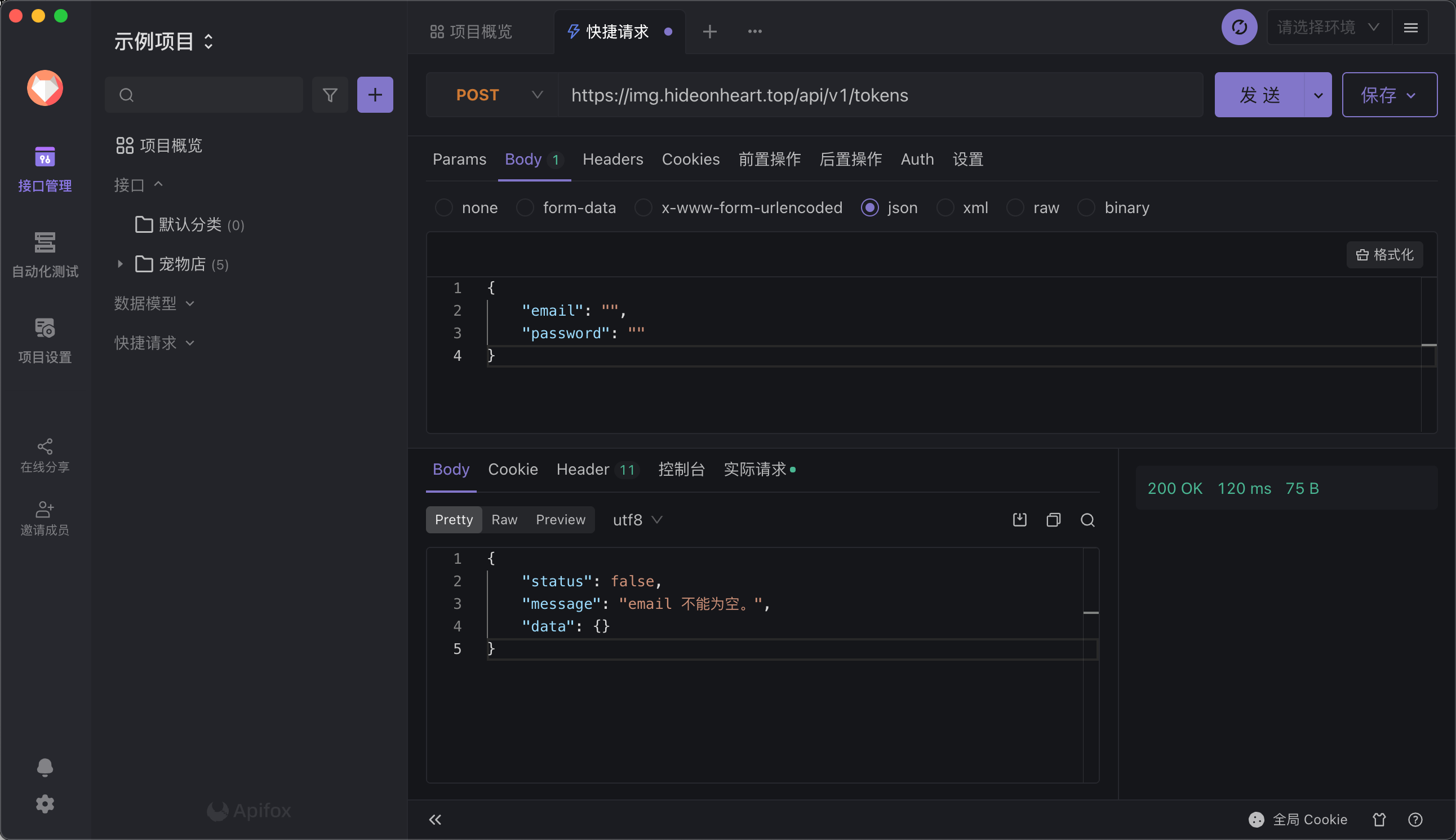Select the binary body type
1456x840 pixels.
coord(1113,207)
